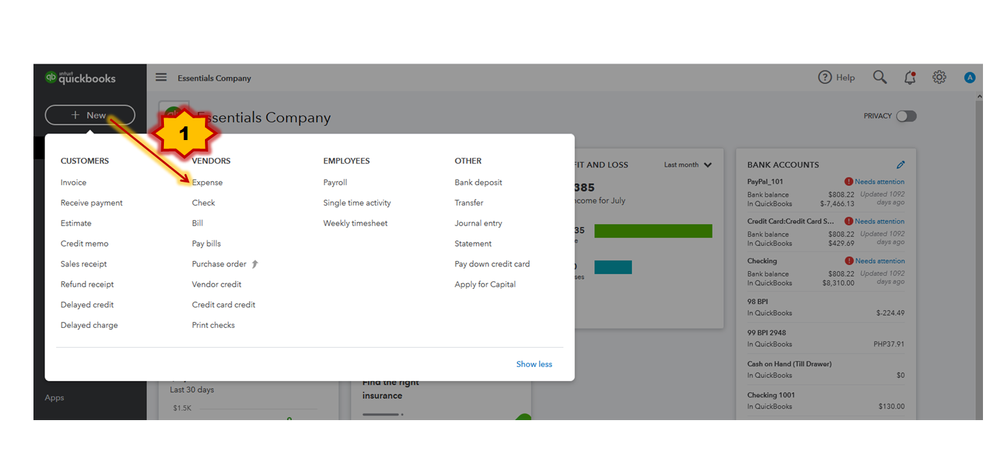
Task: Click the Purchase order upgrade arrow icon
Action: click(x=255, y=264)
